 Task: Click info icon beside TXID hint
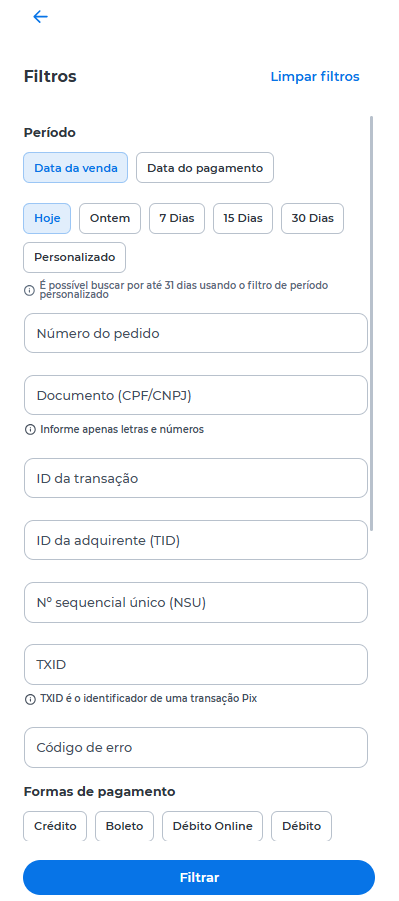tap(30, 699)
